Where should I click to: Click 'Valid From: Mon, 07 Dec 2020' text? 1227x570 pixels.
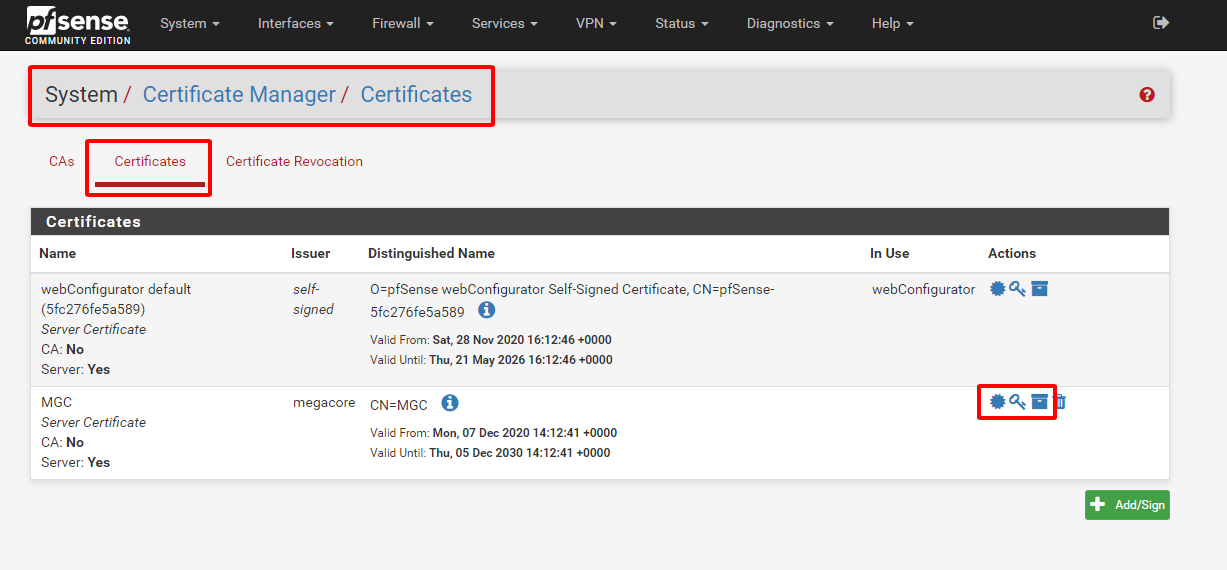493,433
